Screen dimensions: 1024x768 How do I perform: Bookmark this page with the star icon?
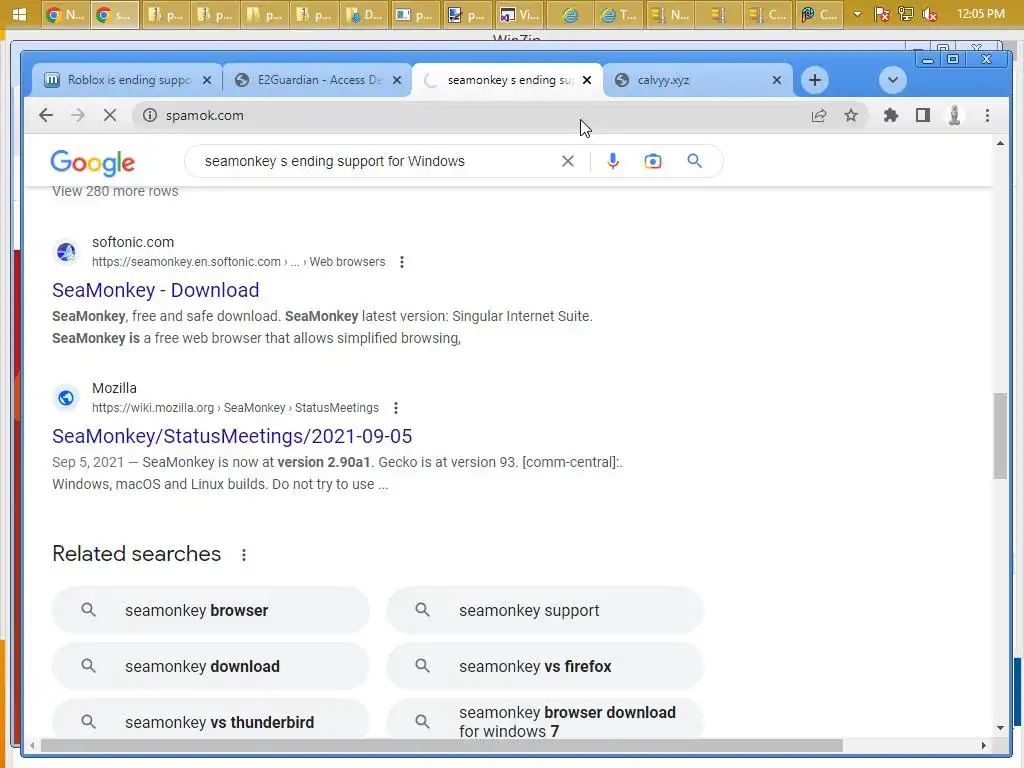click(851, 116)
